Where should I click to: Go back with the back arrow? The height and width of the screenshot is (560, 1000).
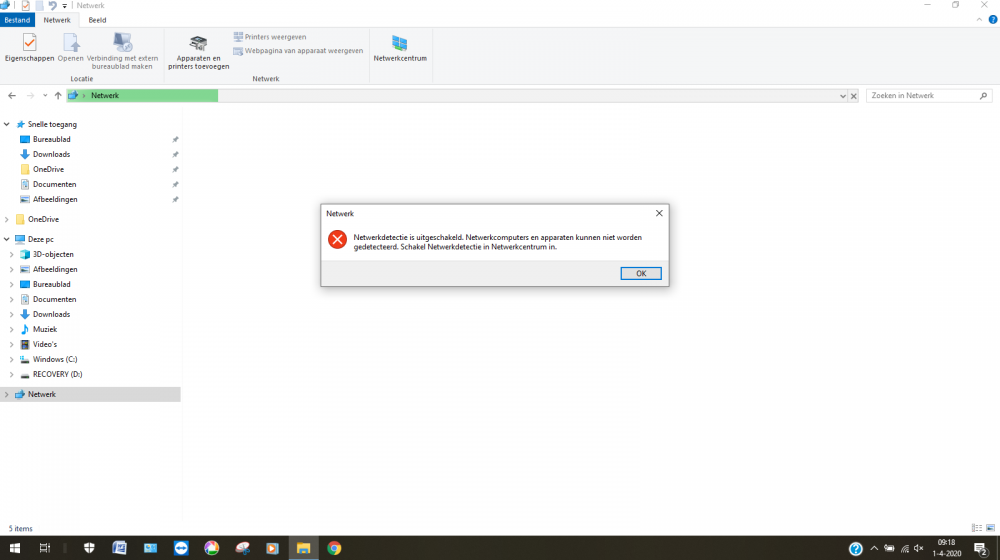11,96
